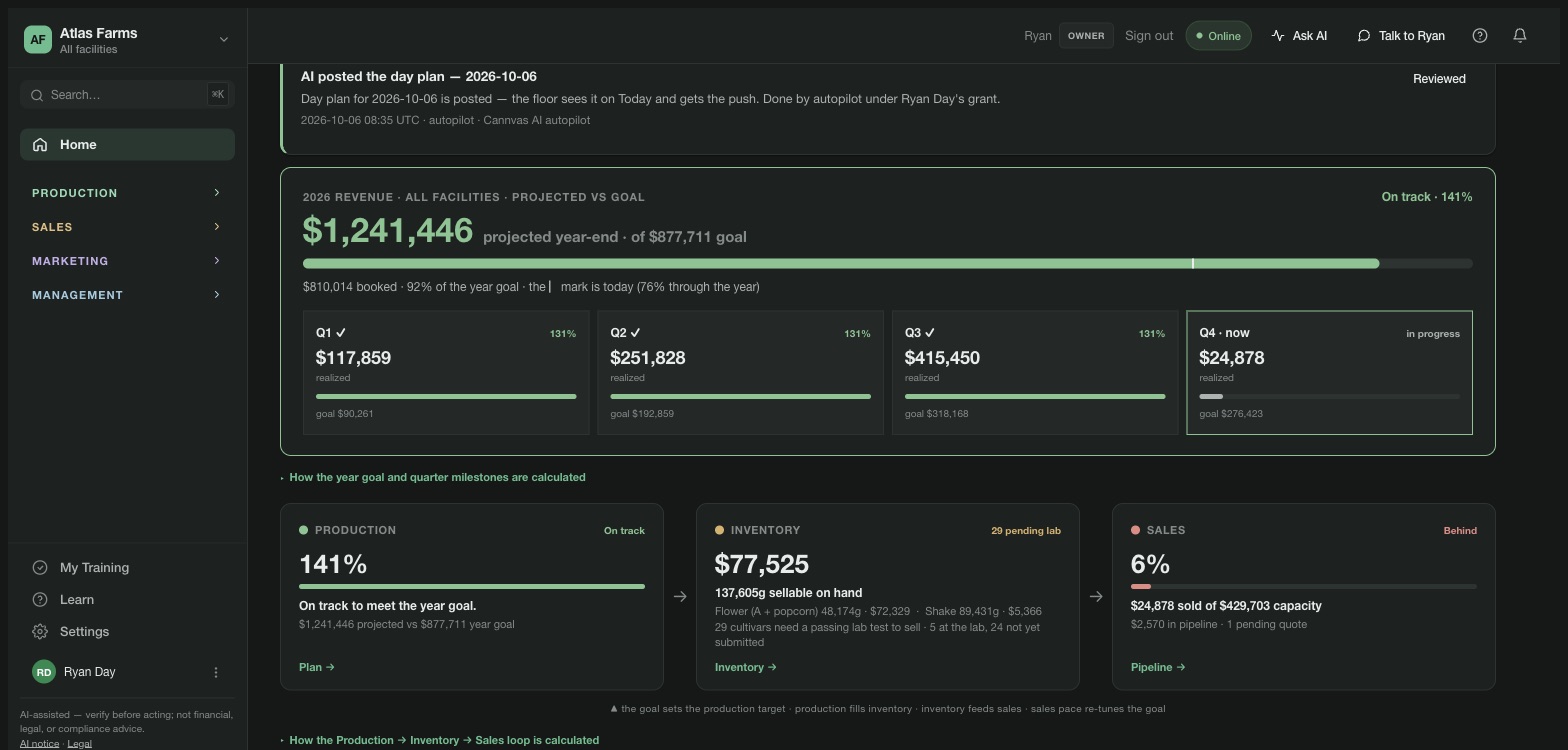Open the help question mark icon
The height and width of the screenshot is (750, 1568).
(x=1480, y=36)
